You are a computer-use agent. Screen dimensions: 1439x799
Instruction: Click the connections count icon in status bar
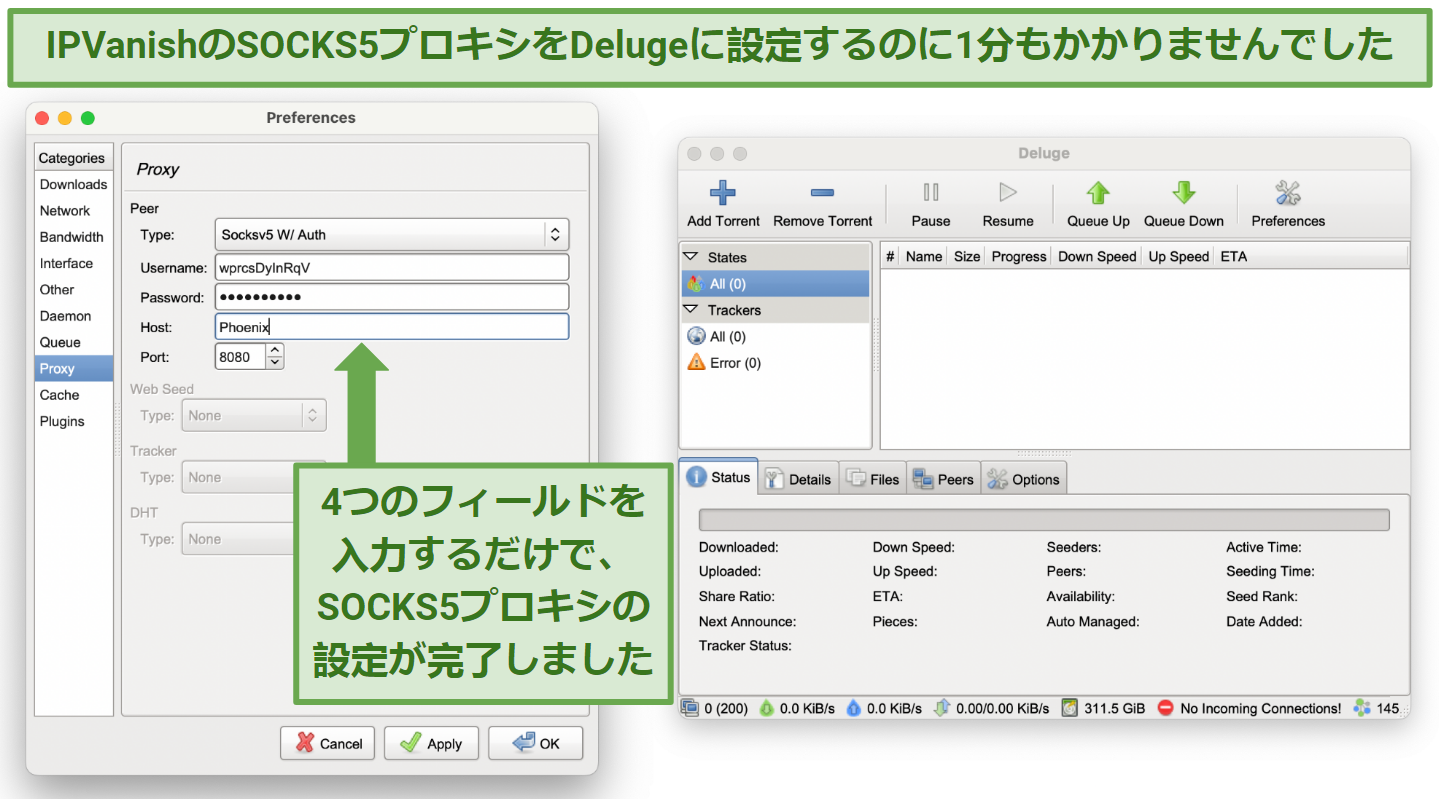(x=690, y=708)
